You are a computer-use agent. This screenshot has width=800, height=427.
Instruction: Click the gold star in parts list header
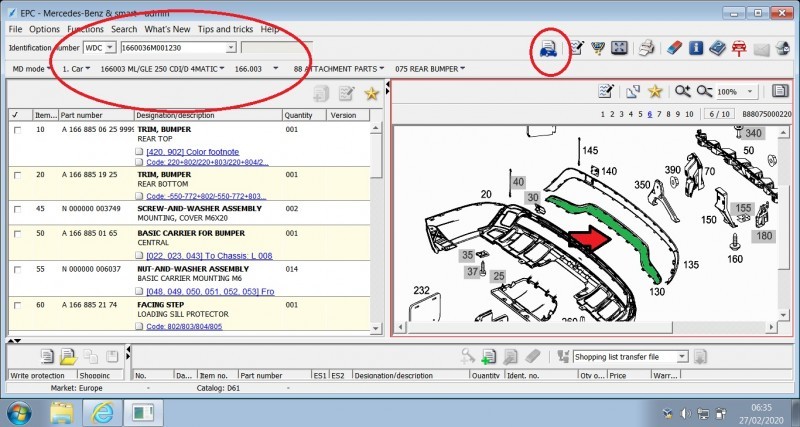371,93
